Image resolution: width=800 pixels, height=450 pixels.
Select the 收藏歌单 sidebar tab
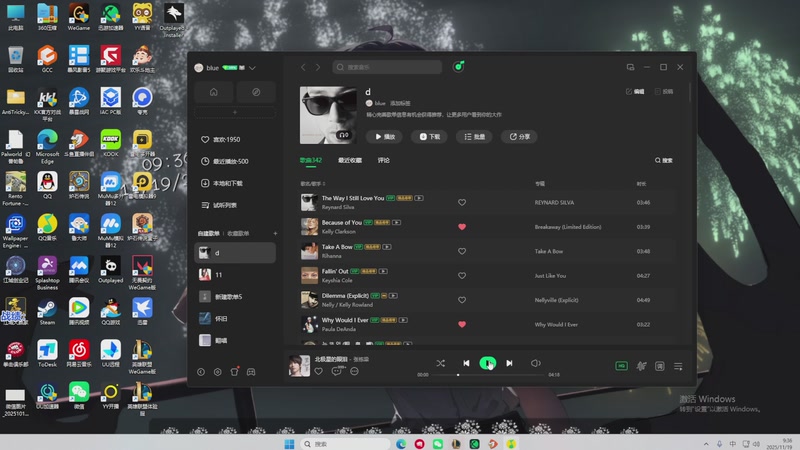click(x=238, y=233)
